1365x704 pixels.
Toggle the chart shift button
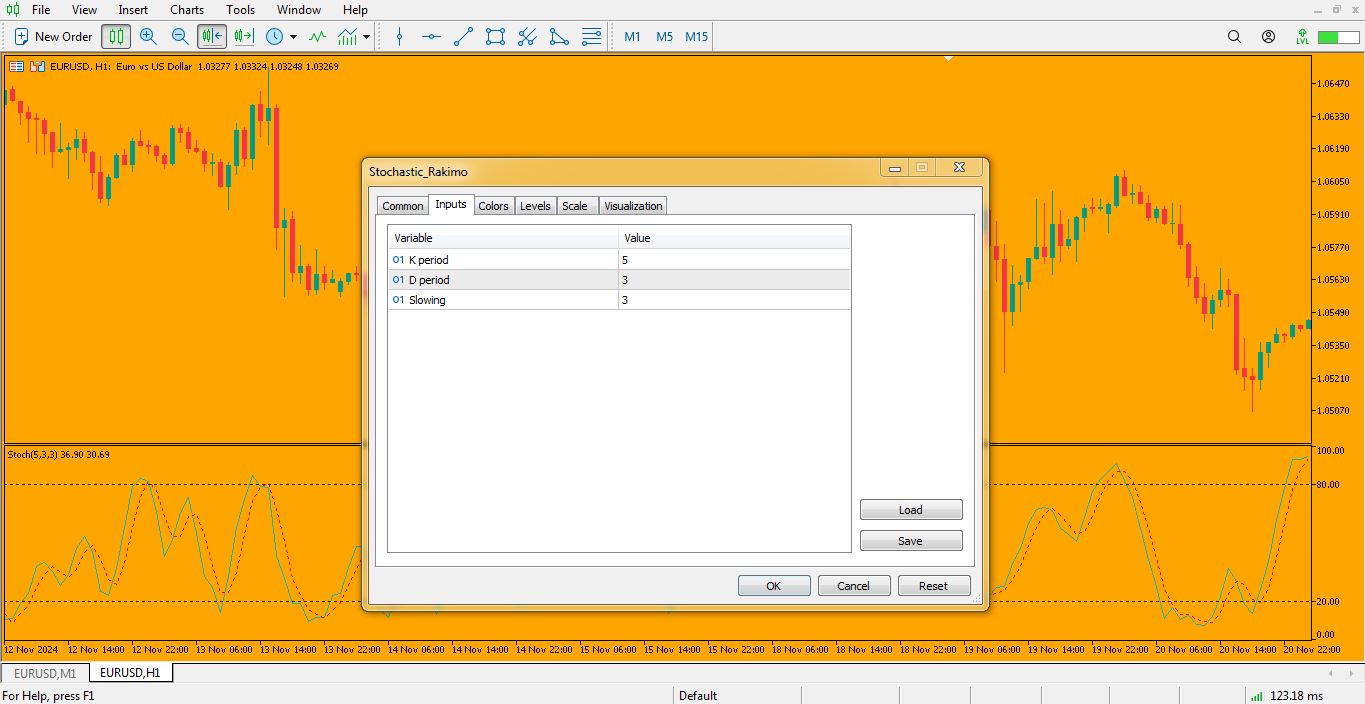click(244, 37)
